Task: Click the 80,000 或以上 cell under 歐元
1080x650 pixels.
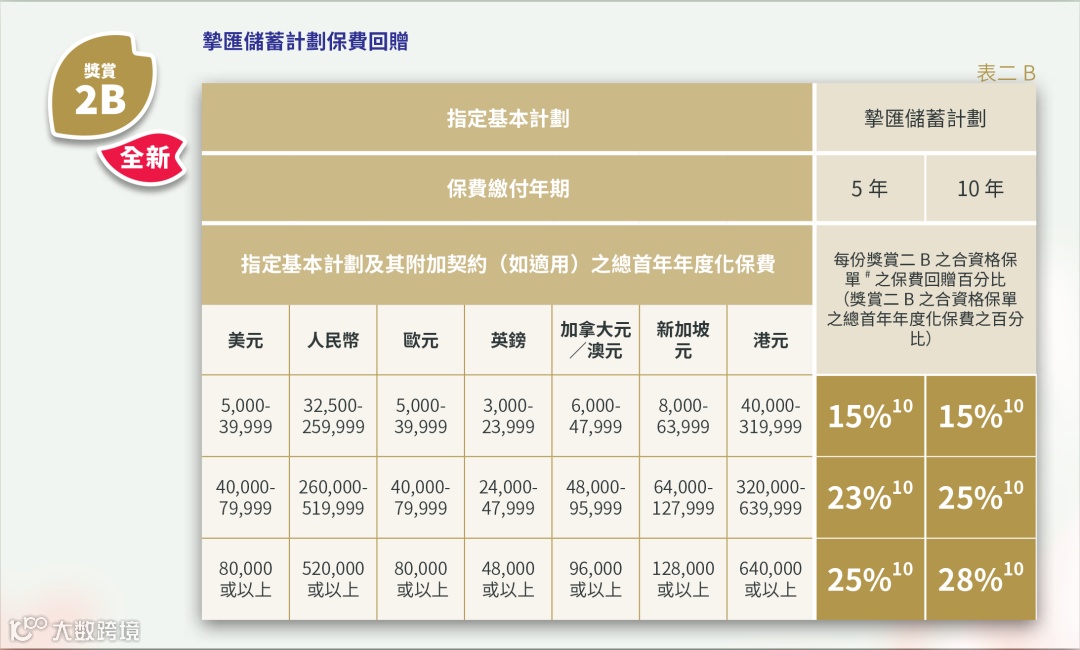Action: [x=421, y=579]
